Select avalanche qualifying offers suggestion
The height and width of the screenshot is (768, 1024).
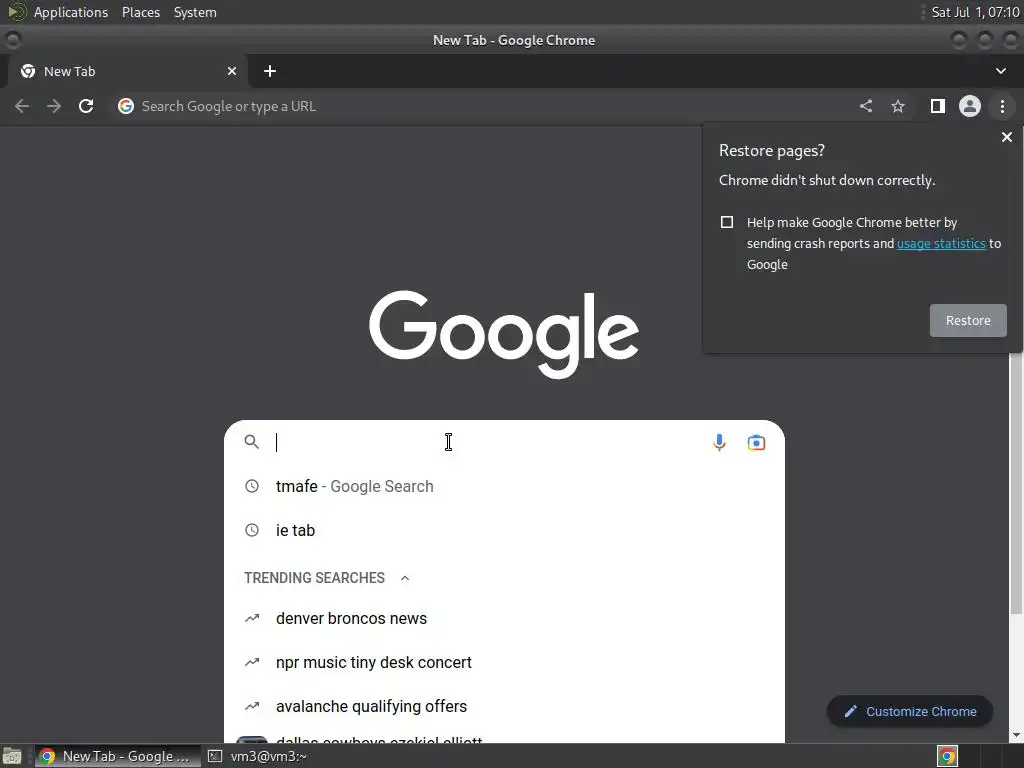tap(504, 706)
